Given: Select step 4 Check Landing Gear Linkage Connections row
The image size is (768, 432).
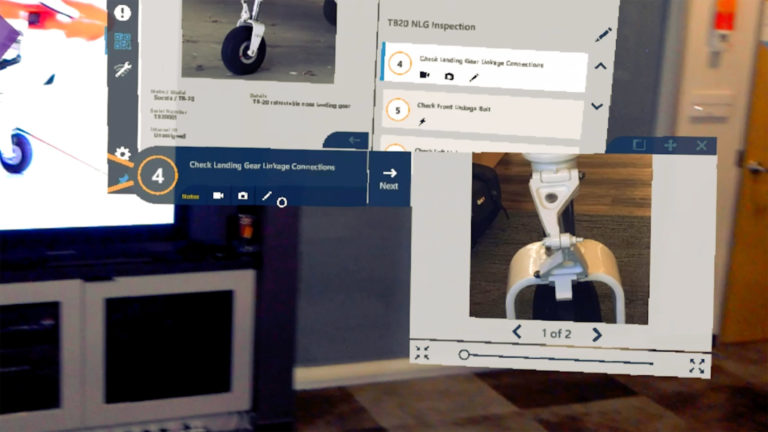Looking at the screenshot, I should (x=485, y=67).
